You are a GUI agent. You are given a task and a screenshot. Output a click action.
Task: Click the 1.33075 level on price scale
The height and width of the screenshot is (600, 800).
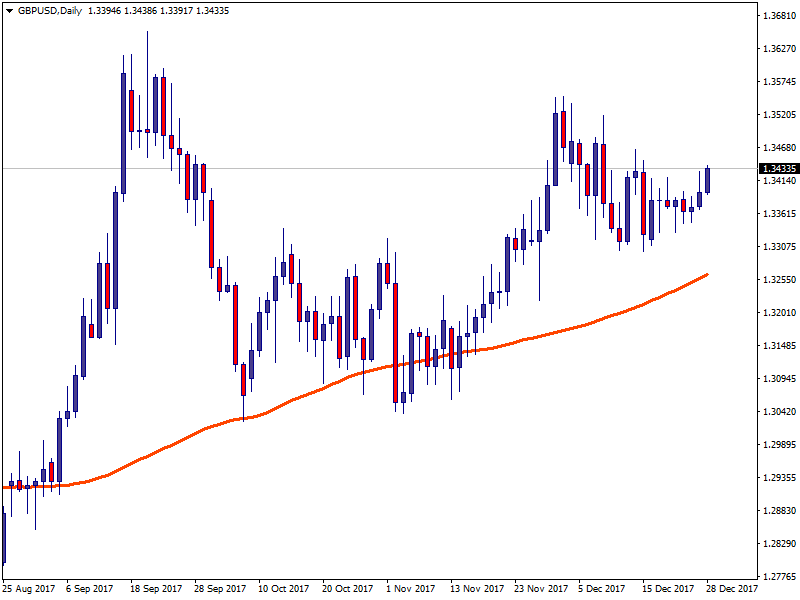point(776,246)
